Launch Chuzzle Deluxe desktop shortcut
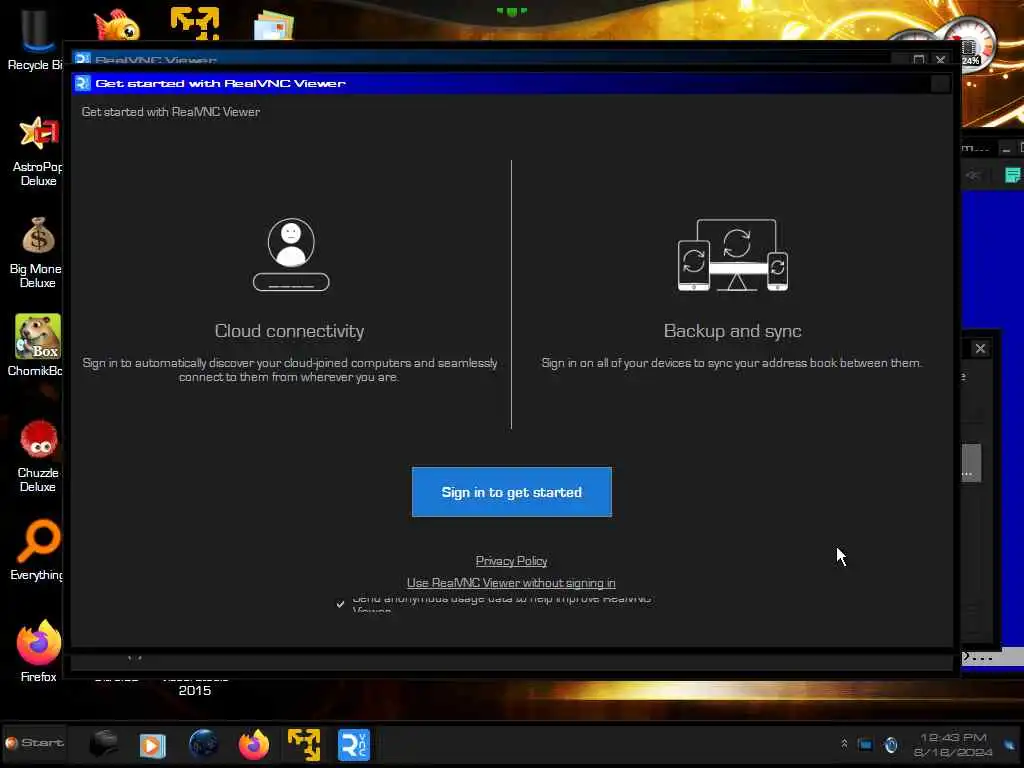 click(x=38, y=455)
